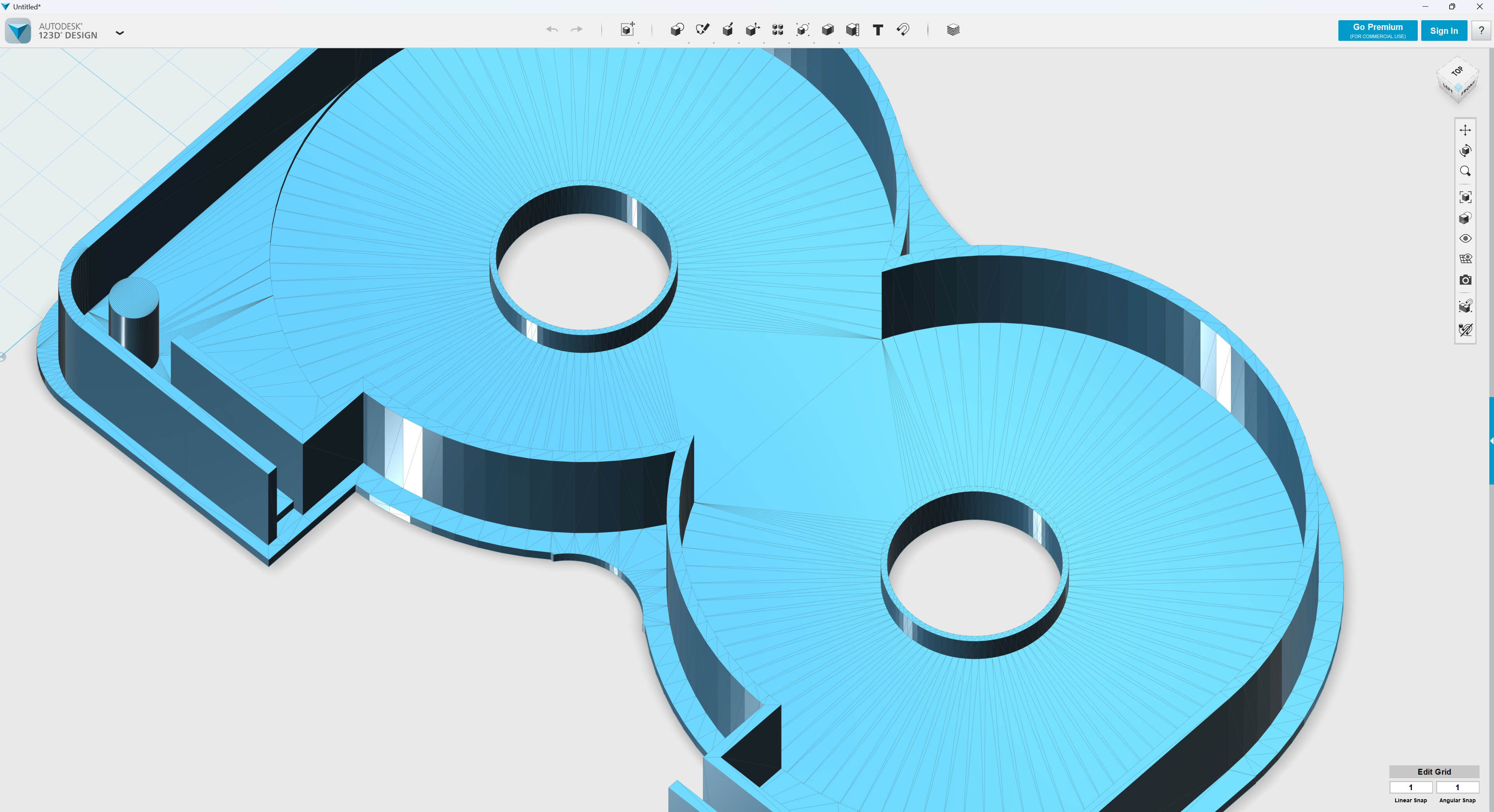This screenshot has width=1494, height=812.
Task: Activate the Zoom magnifier tool
Action: pos(1465,171)
